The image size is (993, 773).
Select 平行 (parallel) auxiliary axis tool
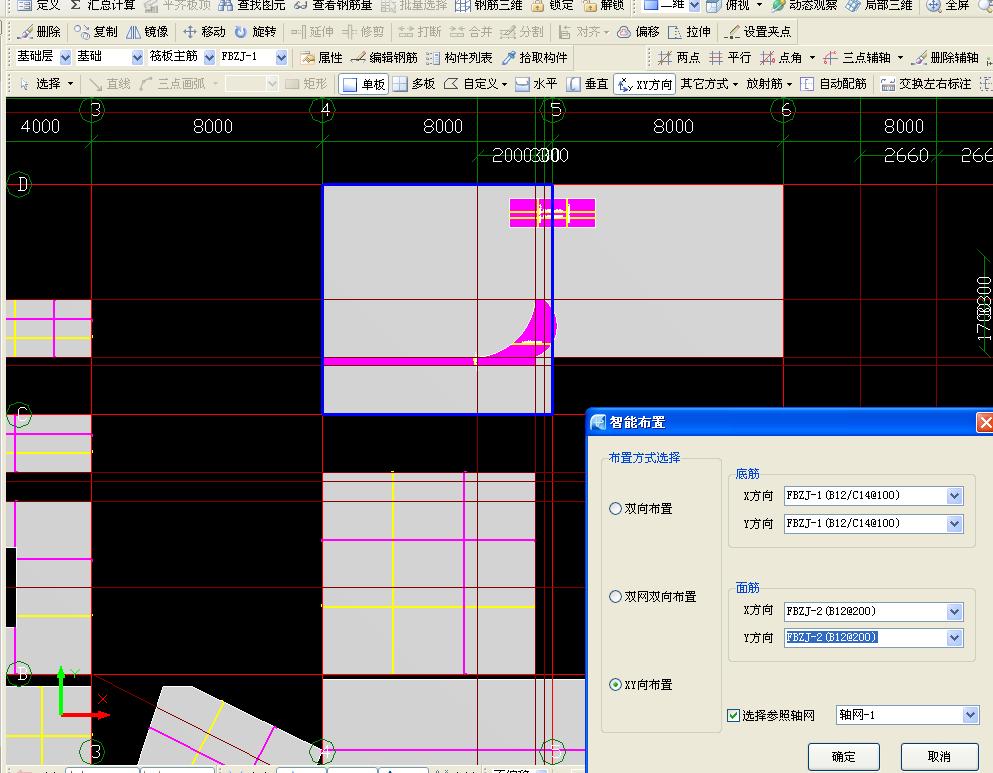730,58
